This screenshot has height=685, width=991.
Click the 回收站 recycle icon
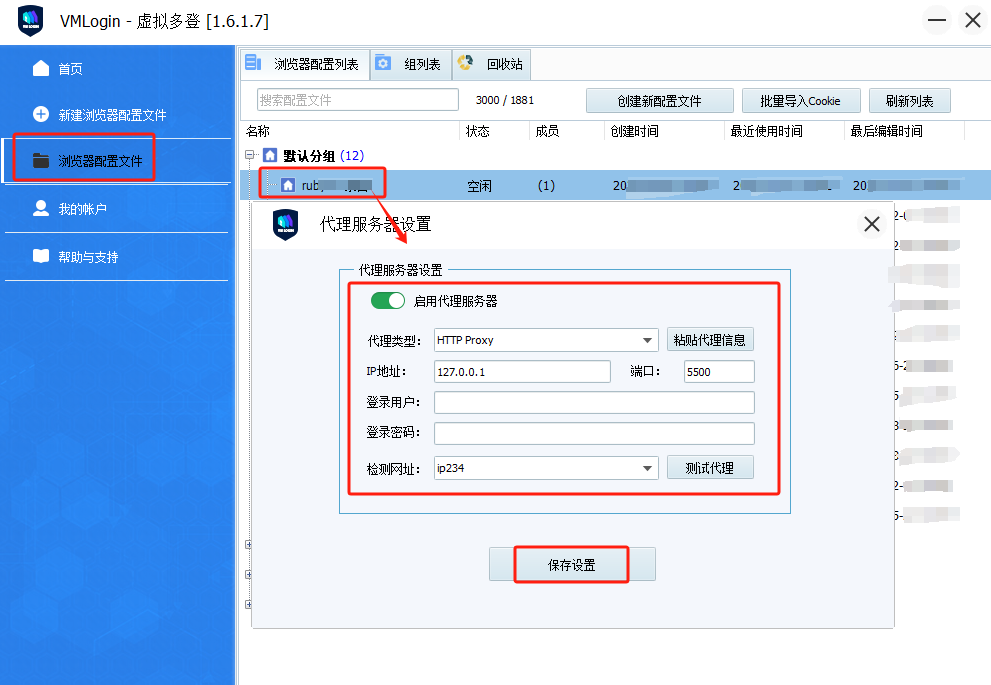pos(466,63)
